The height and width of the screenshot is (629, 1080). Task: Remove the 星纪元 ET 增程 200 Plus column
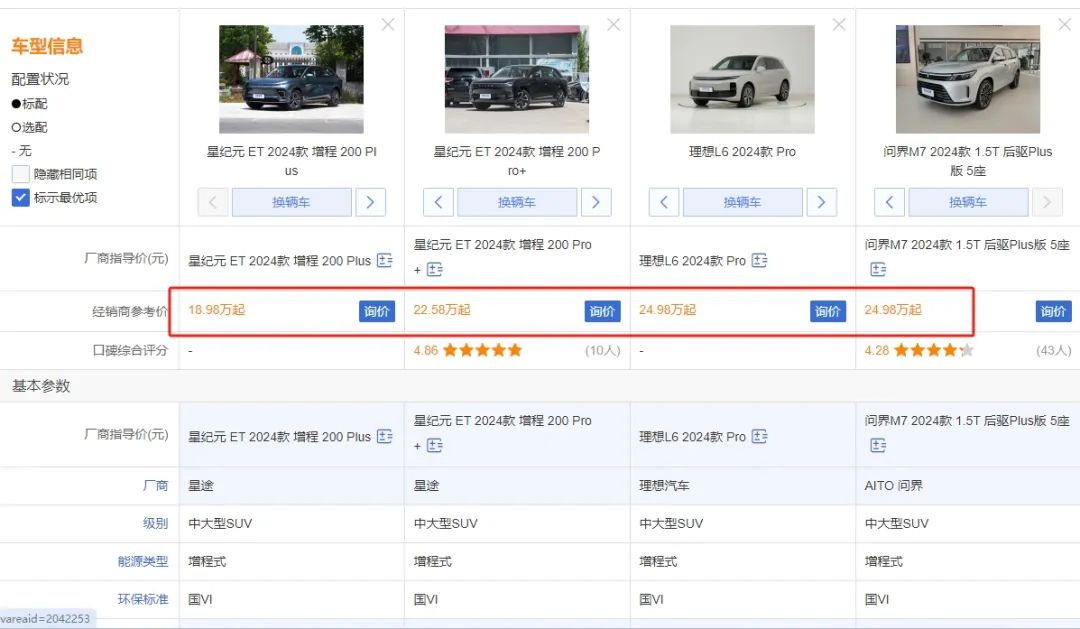(x=388, y=25)
